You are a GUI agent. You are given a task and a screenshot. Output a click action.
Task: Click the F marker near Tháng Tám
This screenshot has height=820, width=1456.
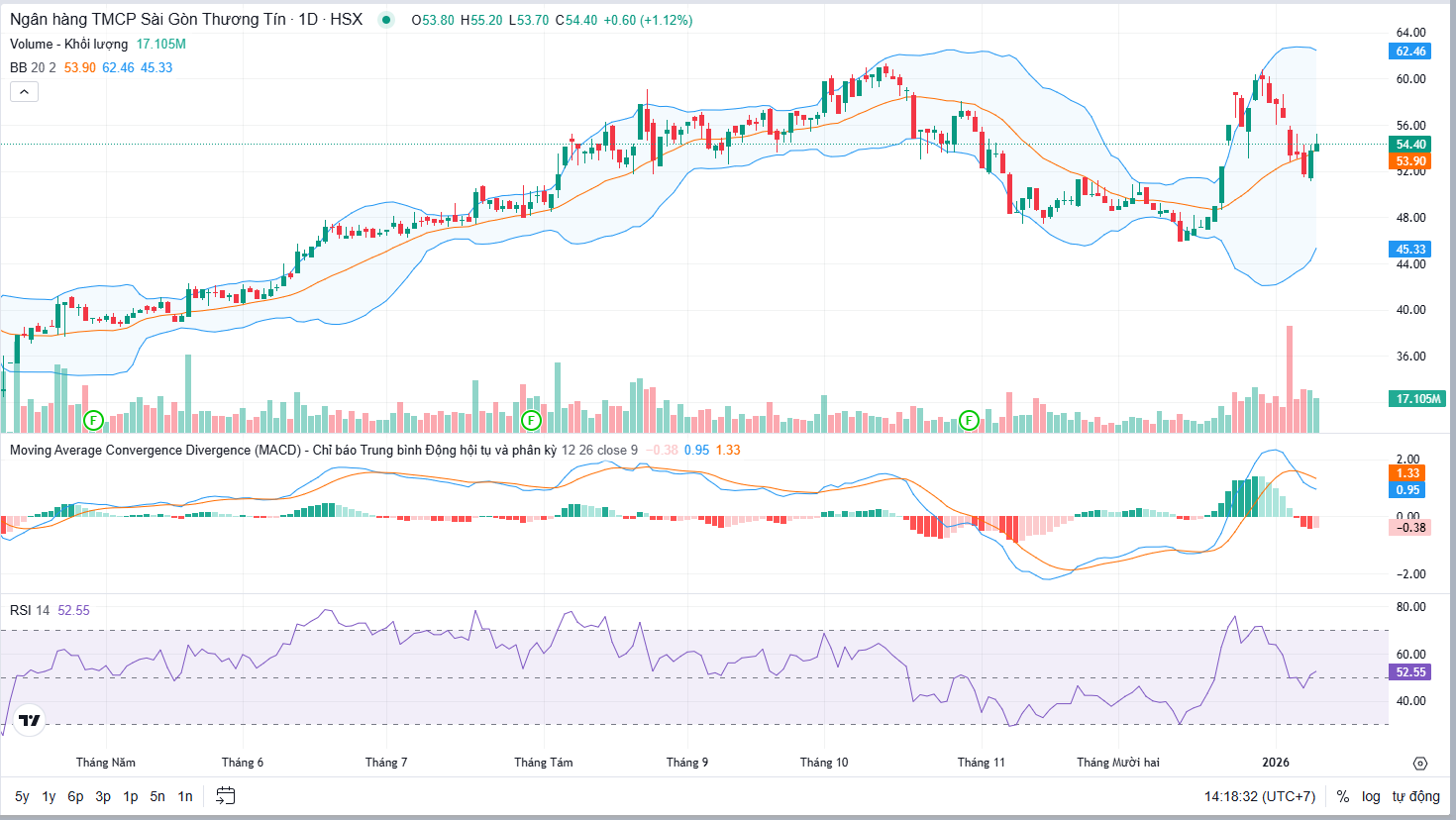531,420
